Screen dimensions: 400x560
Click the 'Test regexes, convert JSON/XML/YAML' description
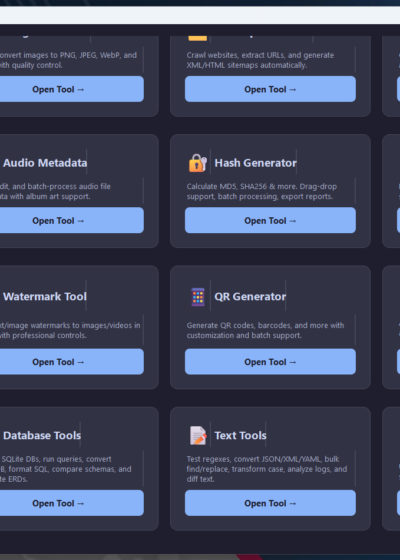pyautogui.click(x=267, y=469)
